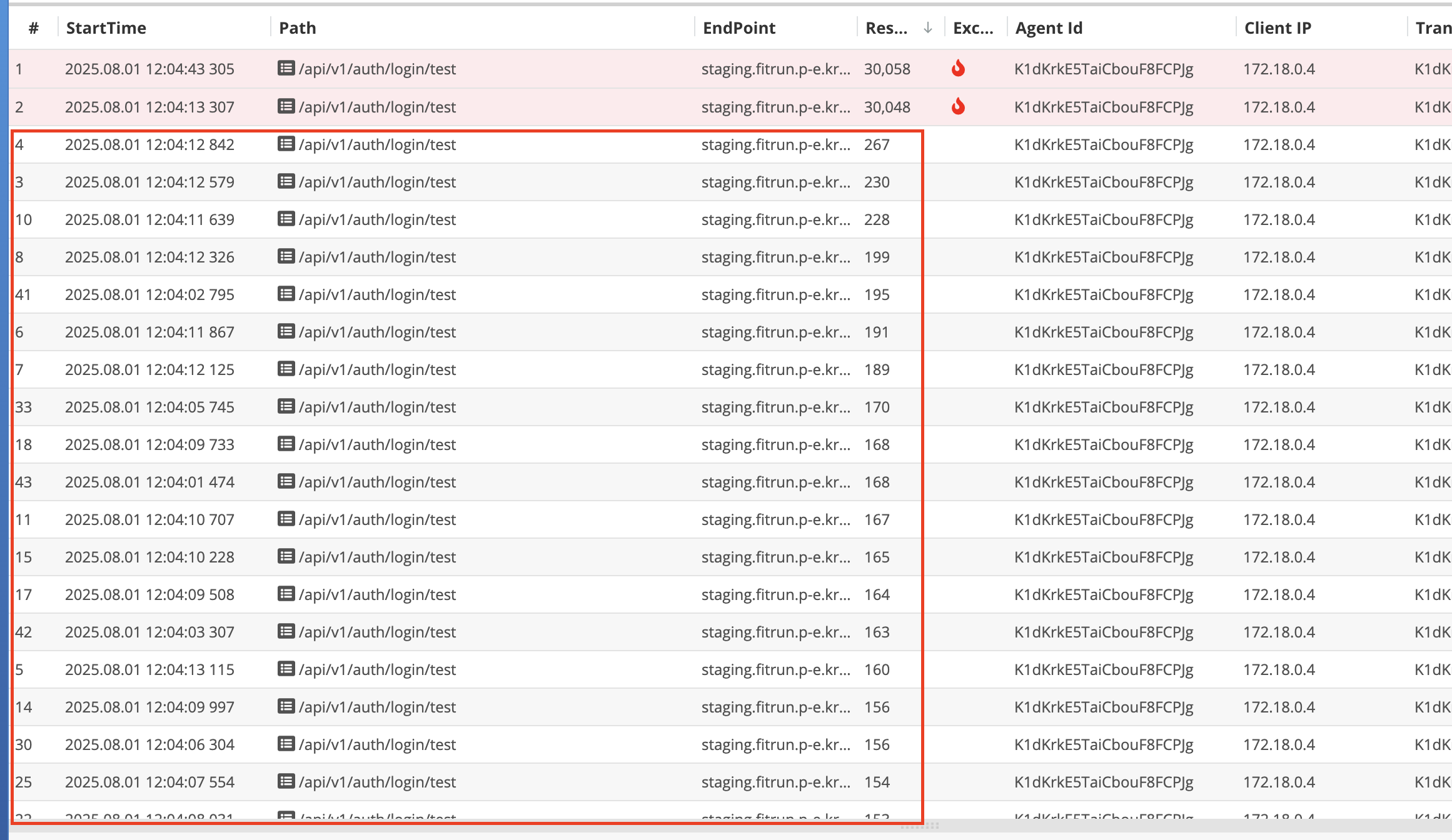Click the Client IP column header
The width and height of the screenshot is (1452, 840).
click(1278, 27)
